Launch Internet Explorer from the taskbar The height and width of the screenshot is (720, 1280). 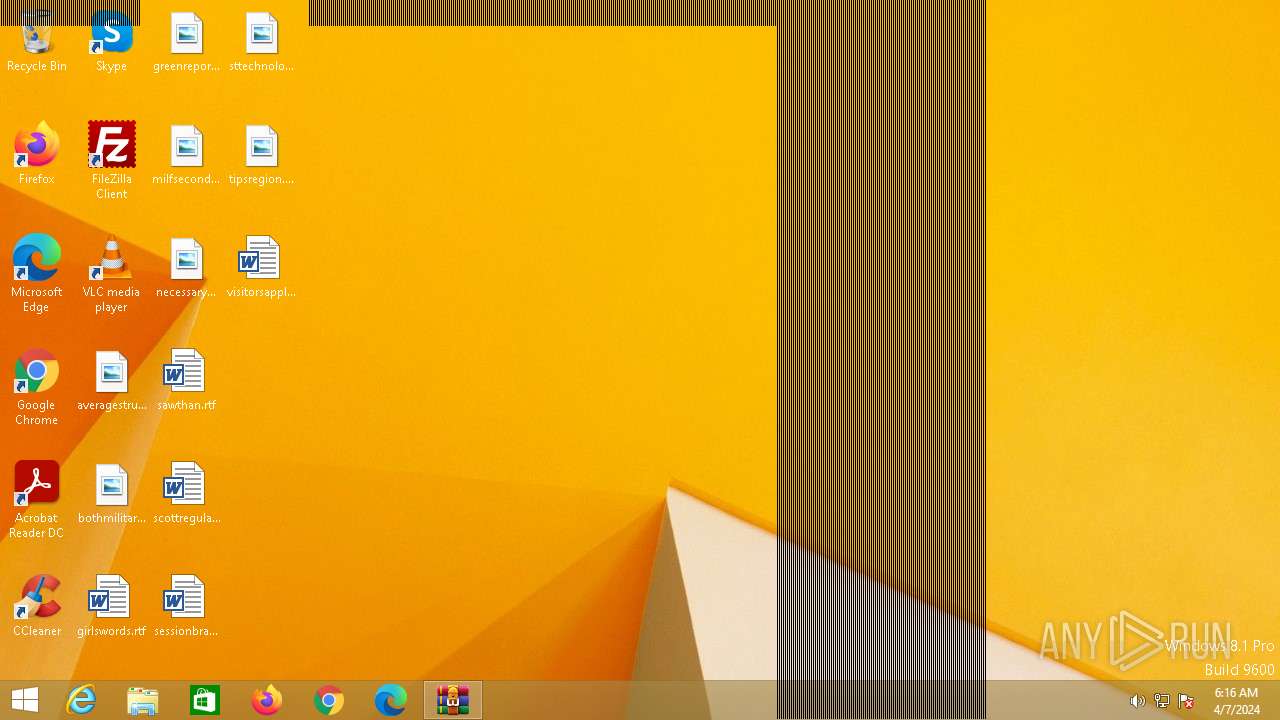point(81,700)
